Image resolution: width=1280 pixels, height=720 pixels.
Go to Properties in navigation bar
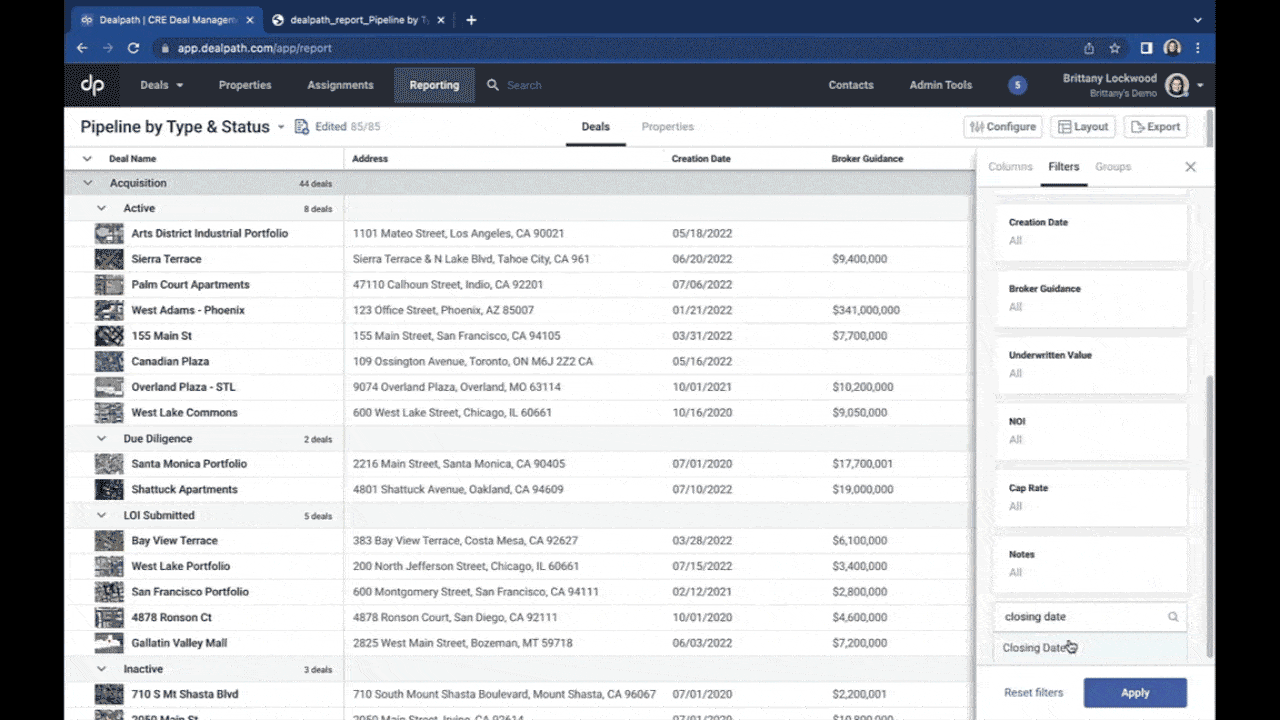(x=245, y=85)
